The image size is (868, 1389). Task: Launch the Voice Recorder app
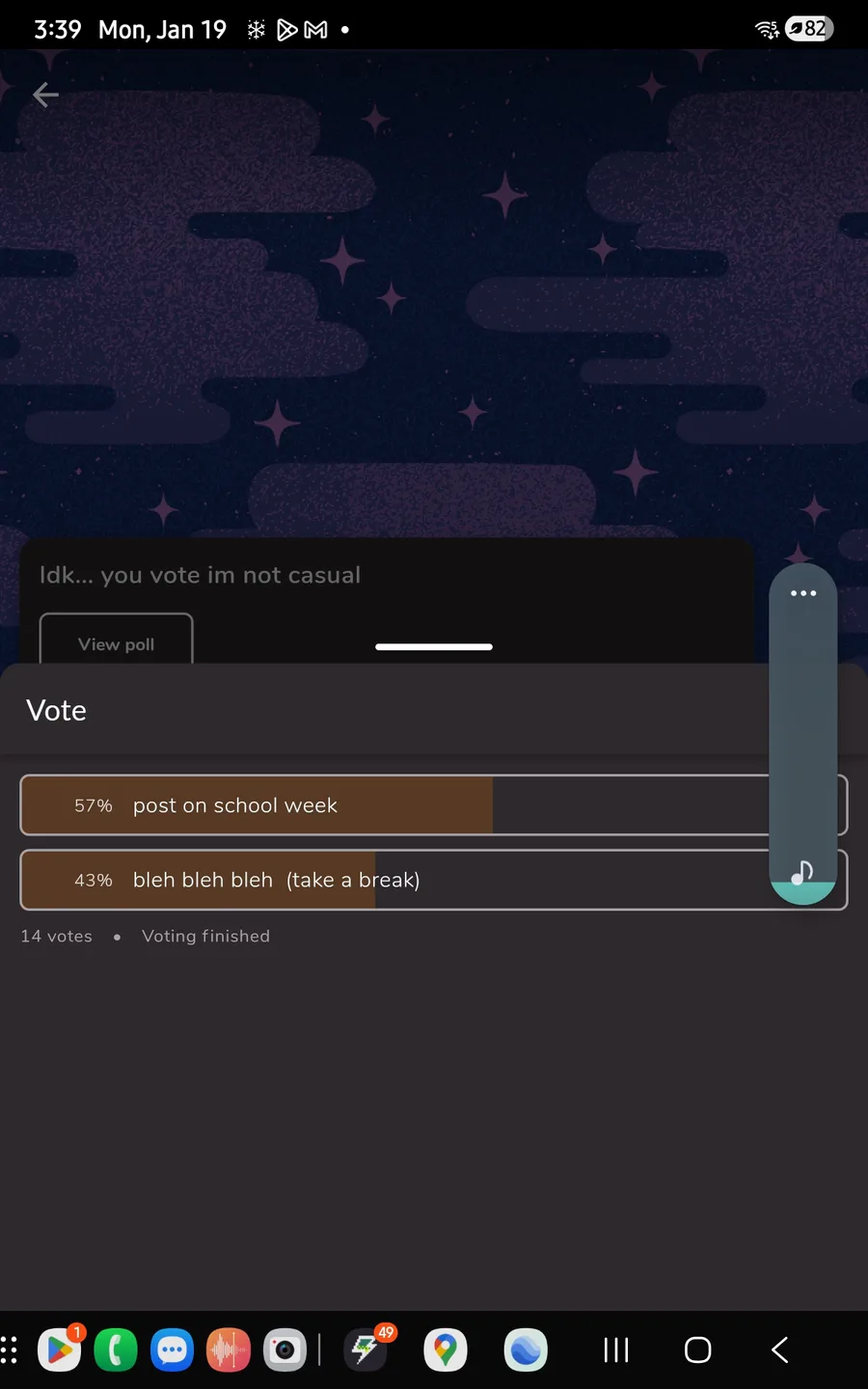pyautogui.click(x=229, y=1349)
